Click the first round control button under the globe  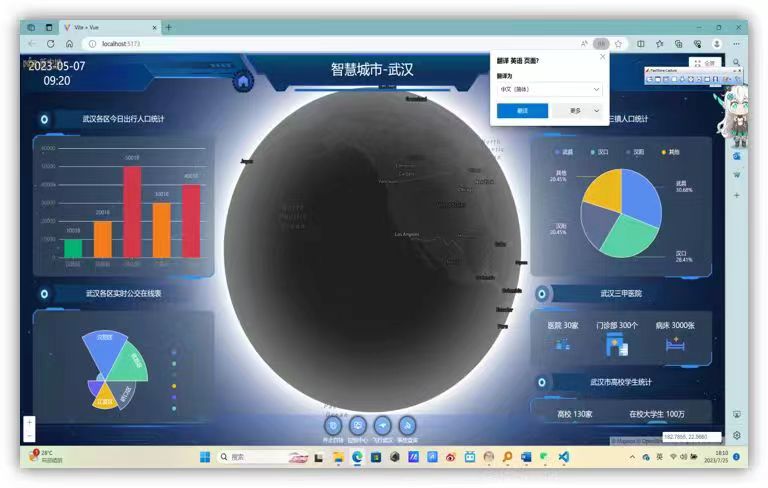331,425
